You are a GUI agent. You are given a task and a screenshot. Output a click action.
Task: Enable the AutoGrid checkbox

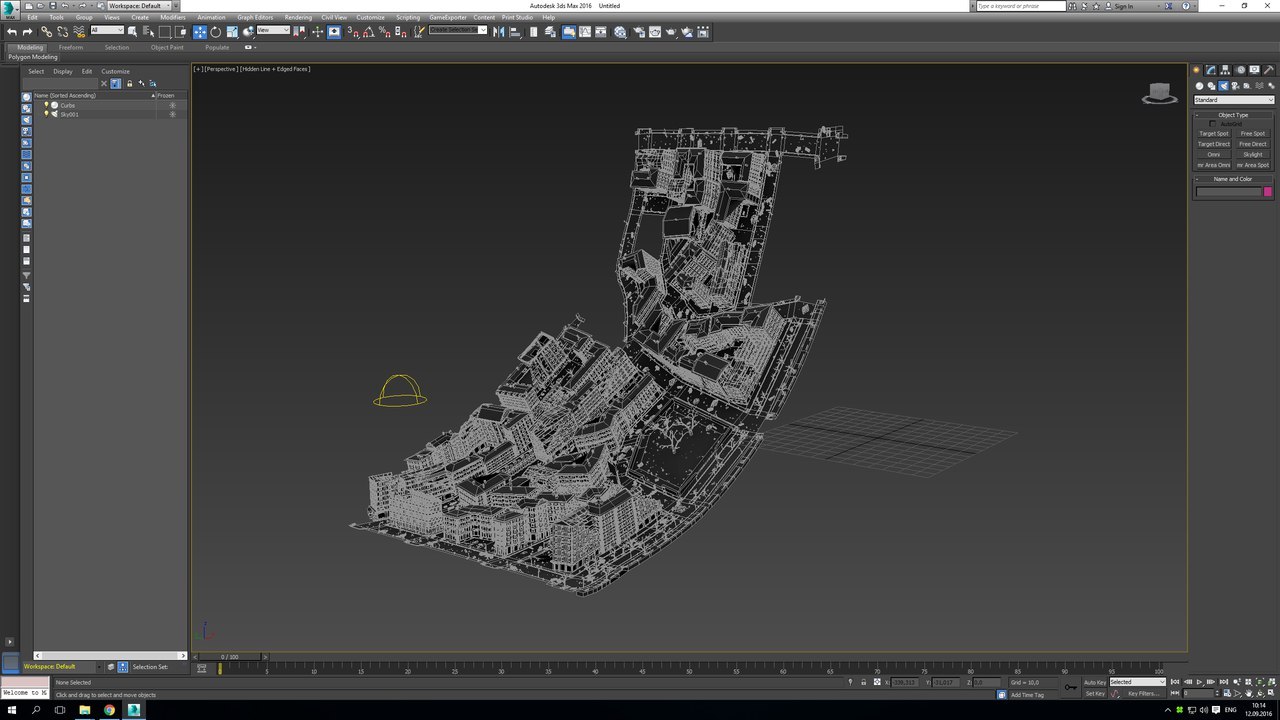(x=1213, y=124)
